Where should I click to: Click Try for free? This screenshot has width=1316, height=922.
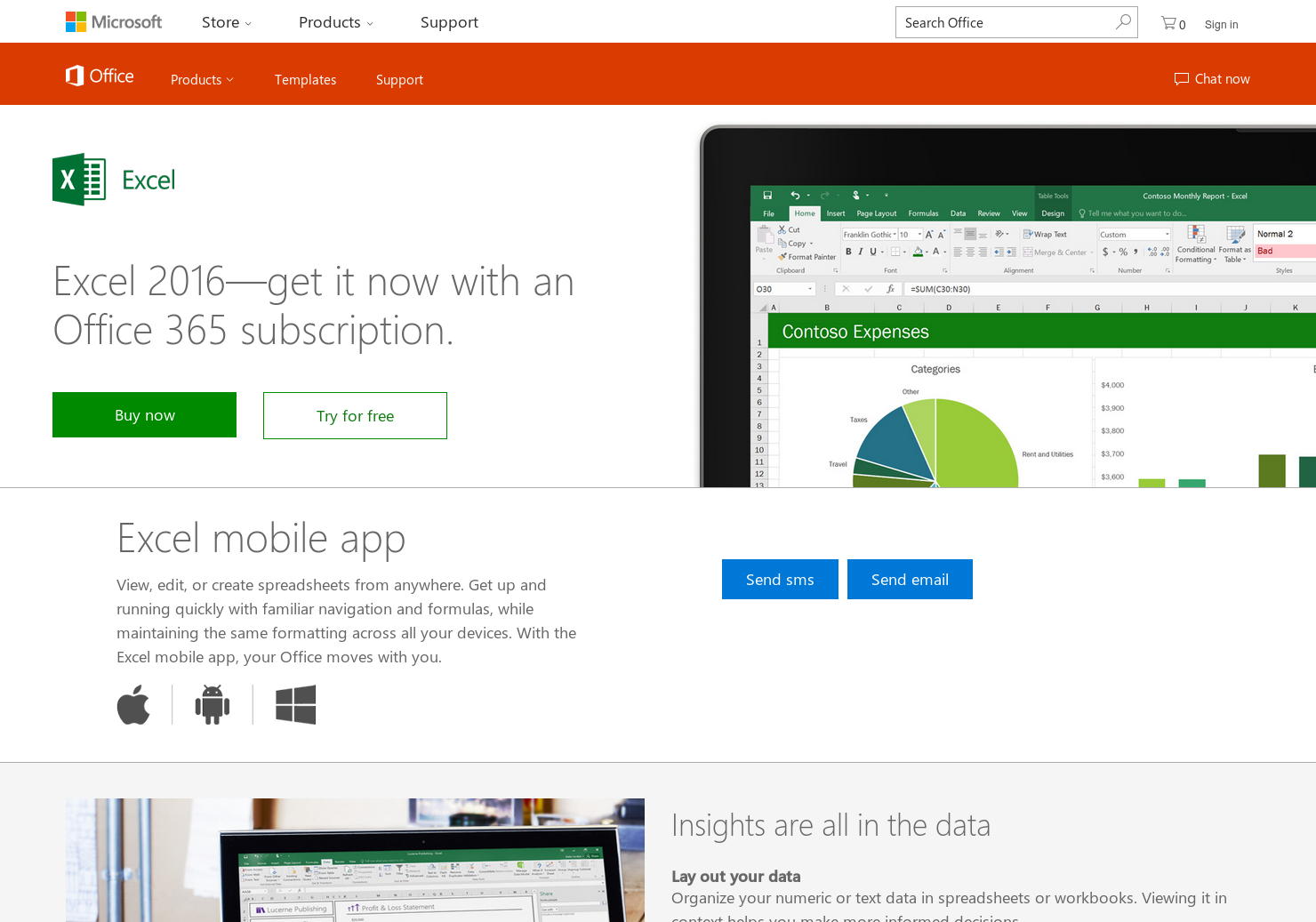coord(355,415)
